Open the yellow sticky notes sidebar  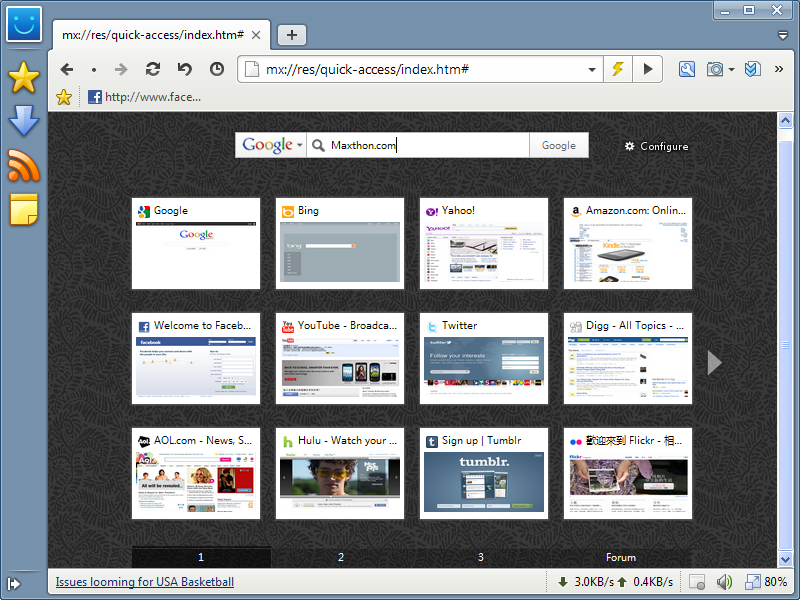pyautogui.click(x=24, y=209)
